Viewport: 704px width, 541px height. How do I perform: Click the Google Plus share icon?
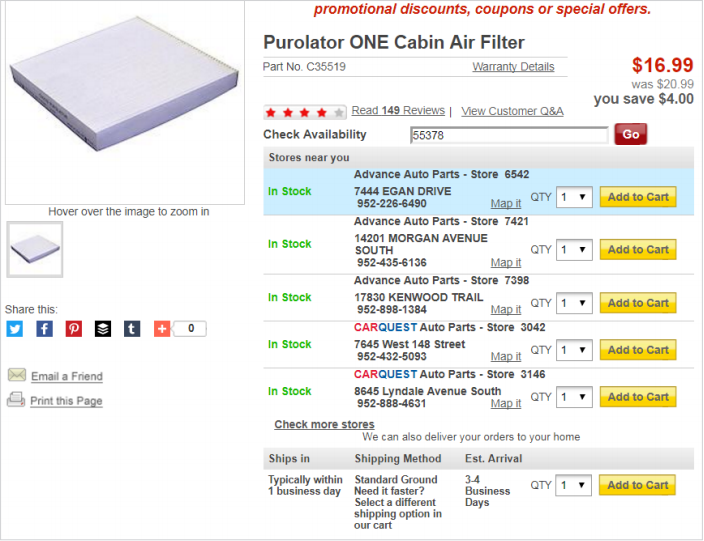point(162,328)
